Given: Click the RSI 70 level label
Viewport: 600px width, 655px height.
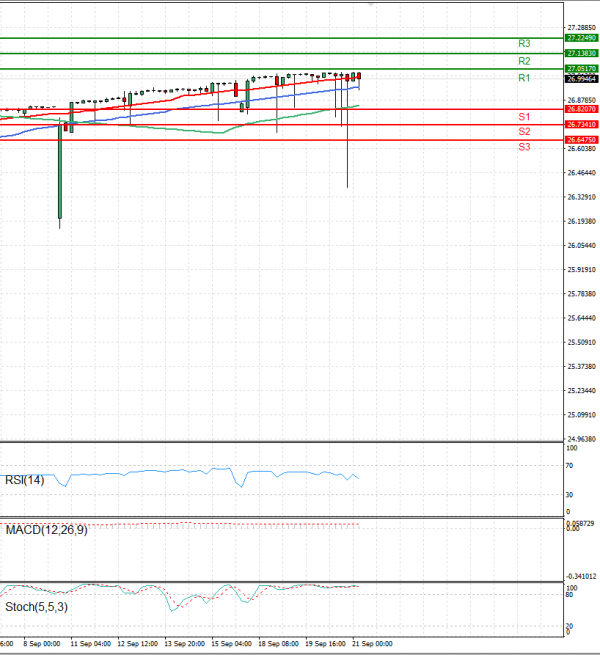Looking at the screenshot, I should [569, 465].
